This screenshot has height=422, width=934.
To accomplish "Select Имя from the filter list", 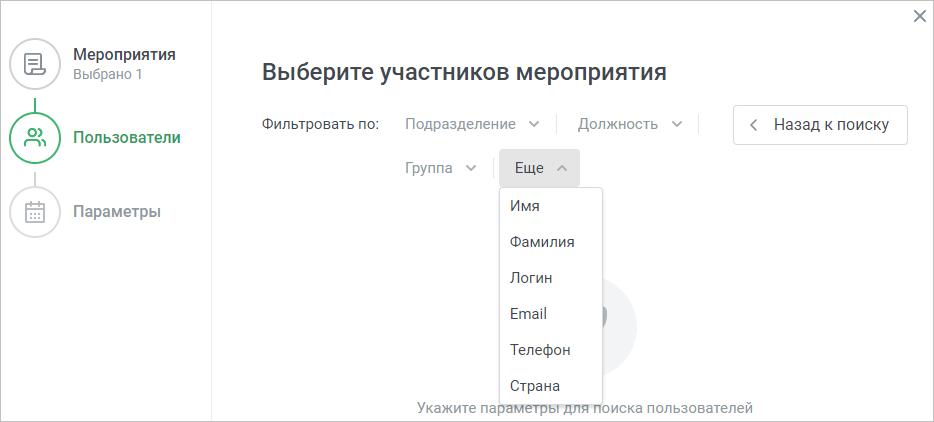I will coord(551,206).
